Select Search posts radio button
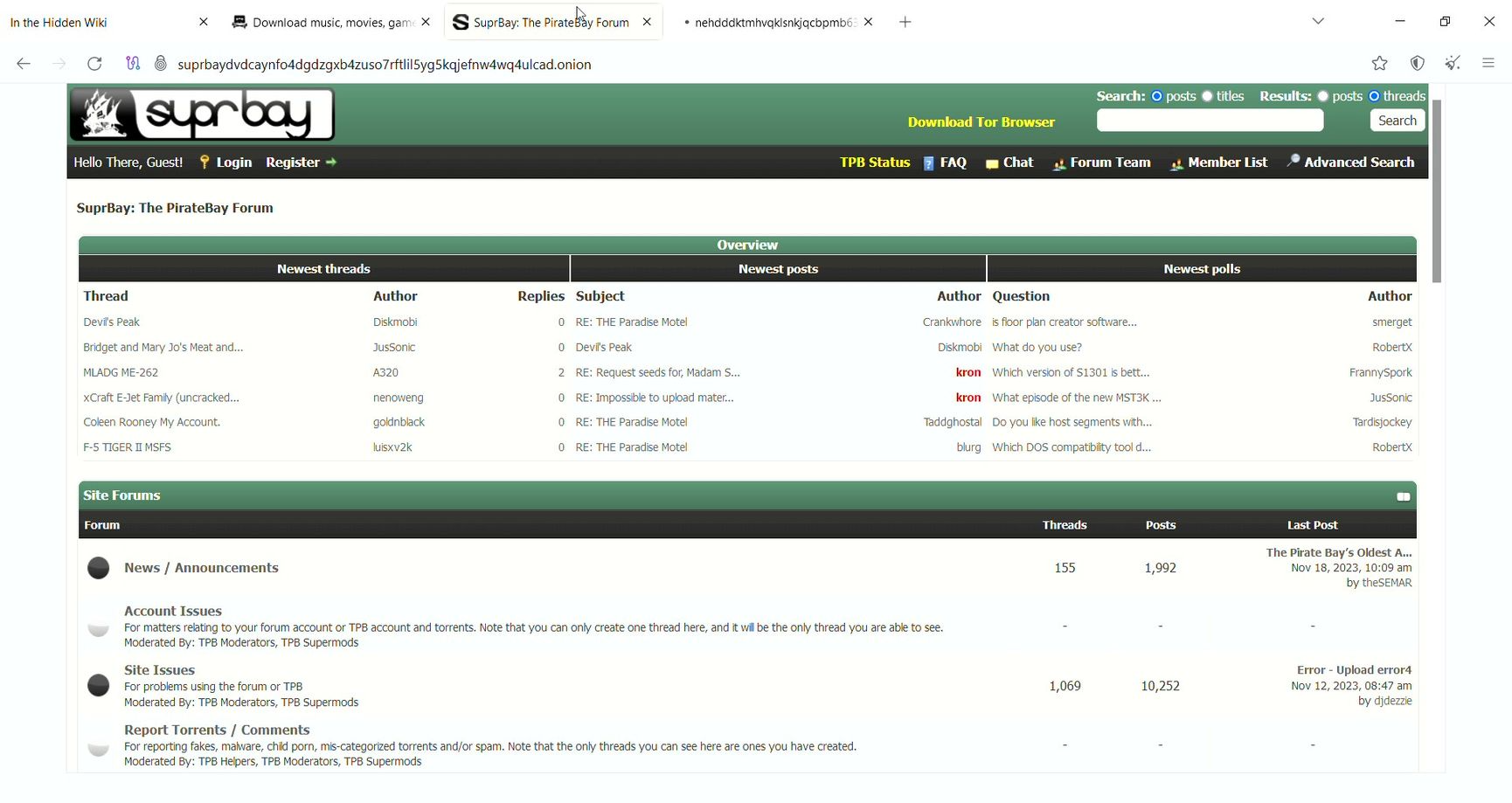Image resolution: width=1512 pixels, height=803 pixels. [1156, 96]
